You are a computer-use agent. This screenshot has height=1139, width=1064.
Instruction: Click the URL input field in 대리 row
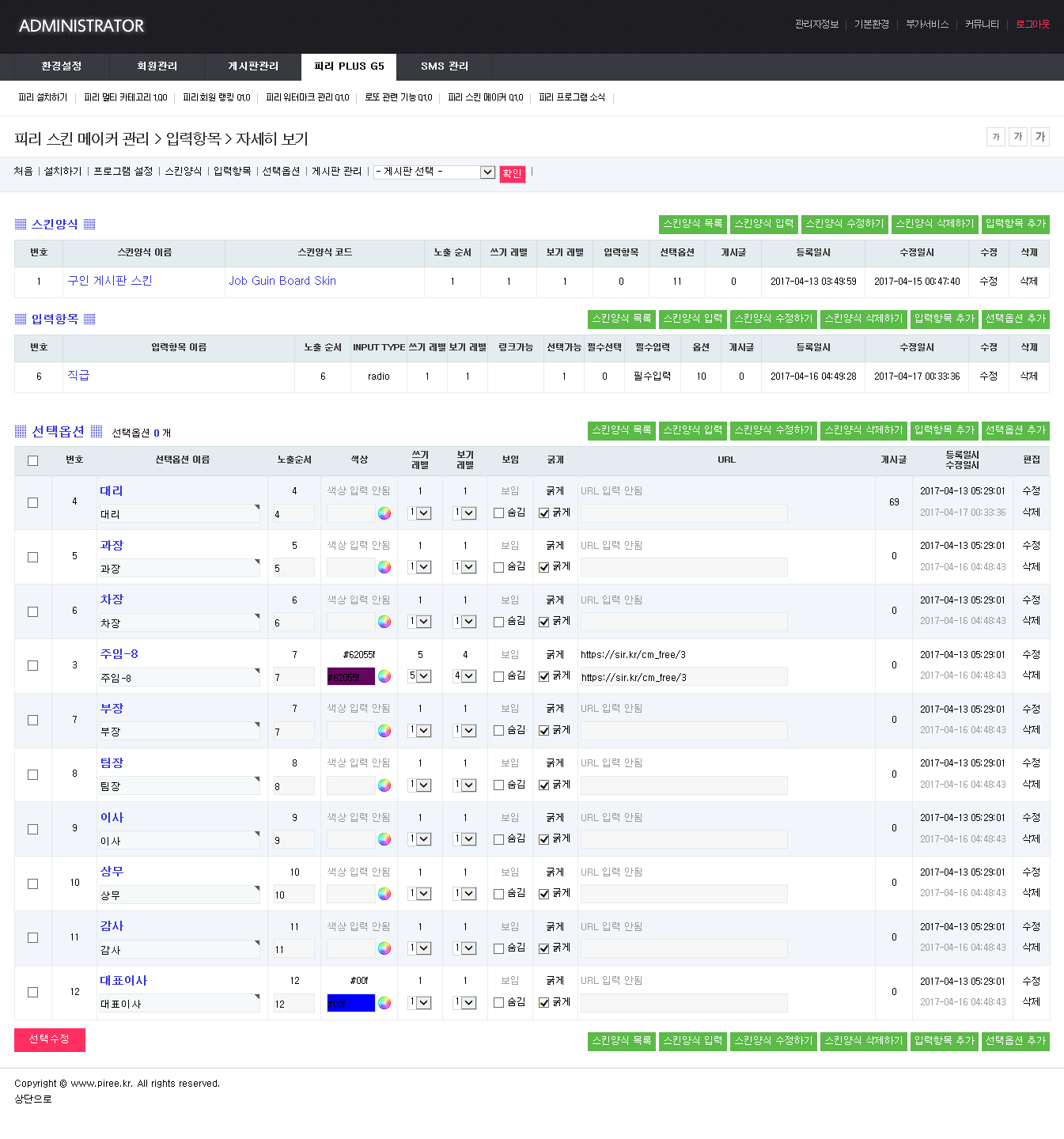tap(683, 513)
